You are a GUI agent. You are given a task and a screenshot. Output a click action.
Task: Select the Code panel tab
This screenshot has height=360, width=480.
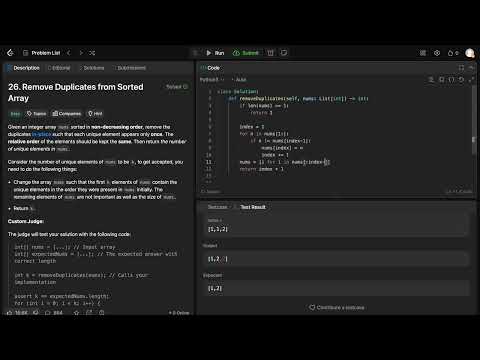click(x=210, y=68)
